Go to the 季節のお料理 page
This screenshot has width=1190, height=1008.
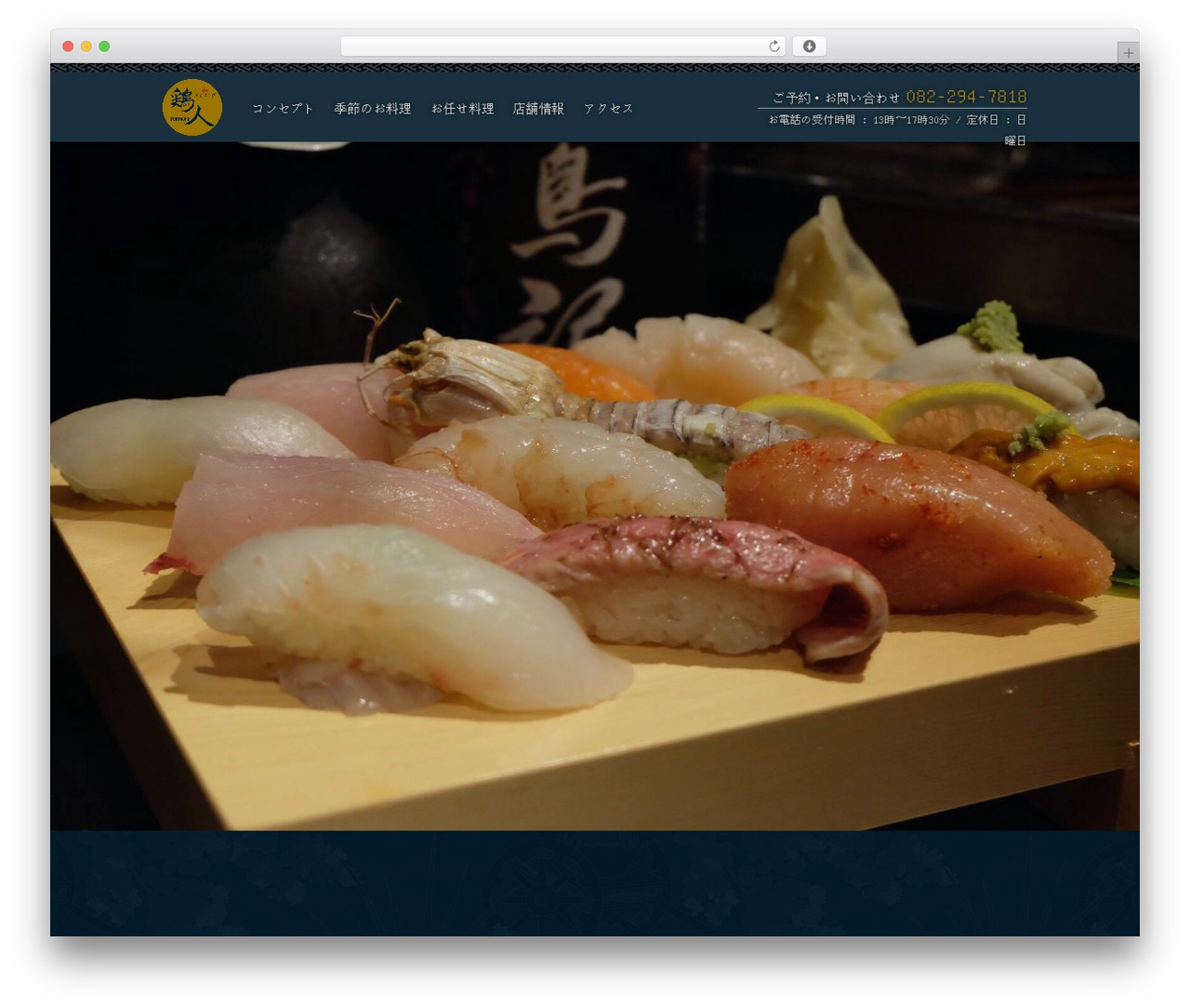[x=373, y=109]
